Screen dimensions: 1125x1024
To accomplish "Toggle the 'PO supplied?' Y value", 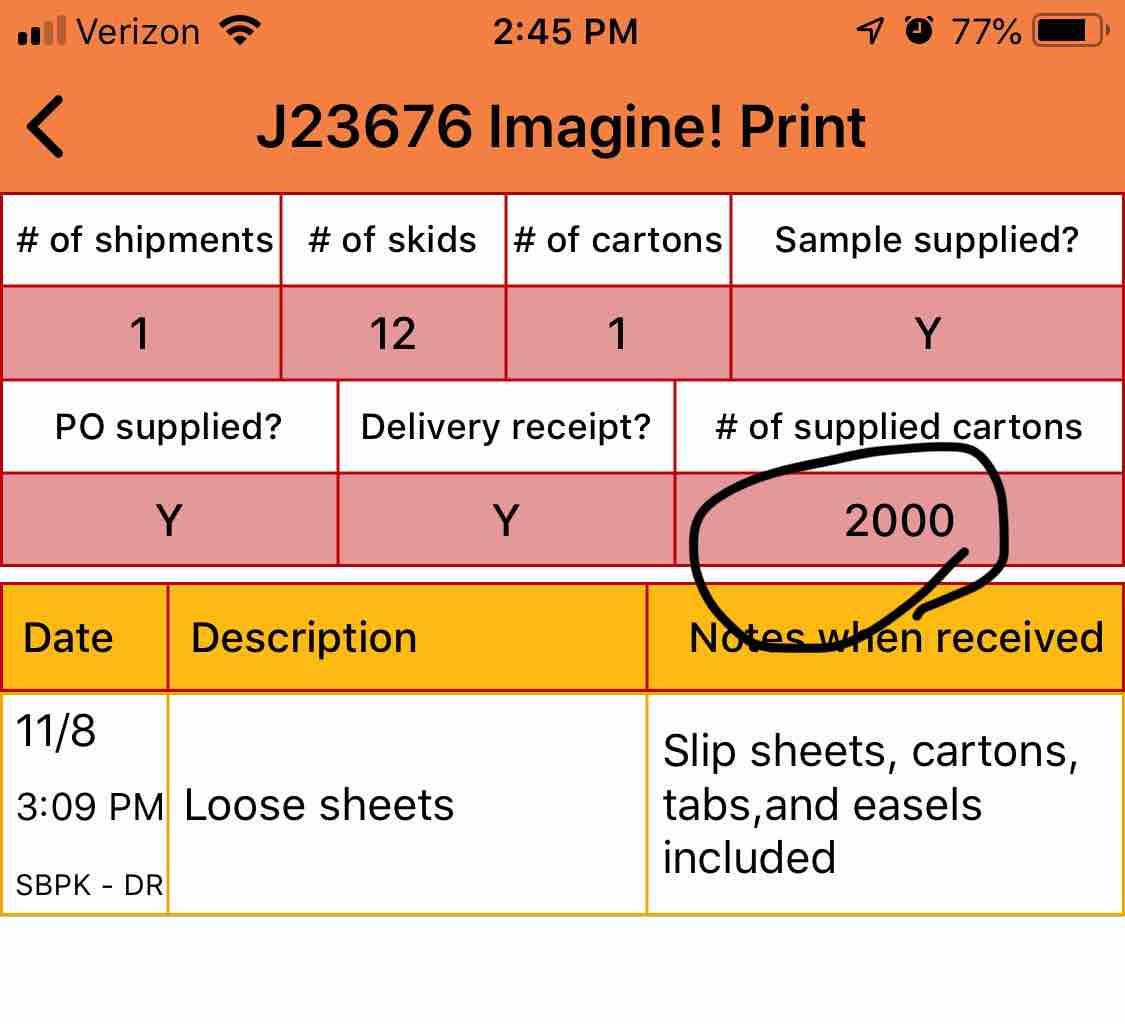I will point(169,520).
